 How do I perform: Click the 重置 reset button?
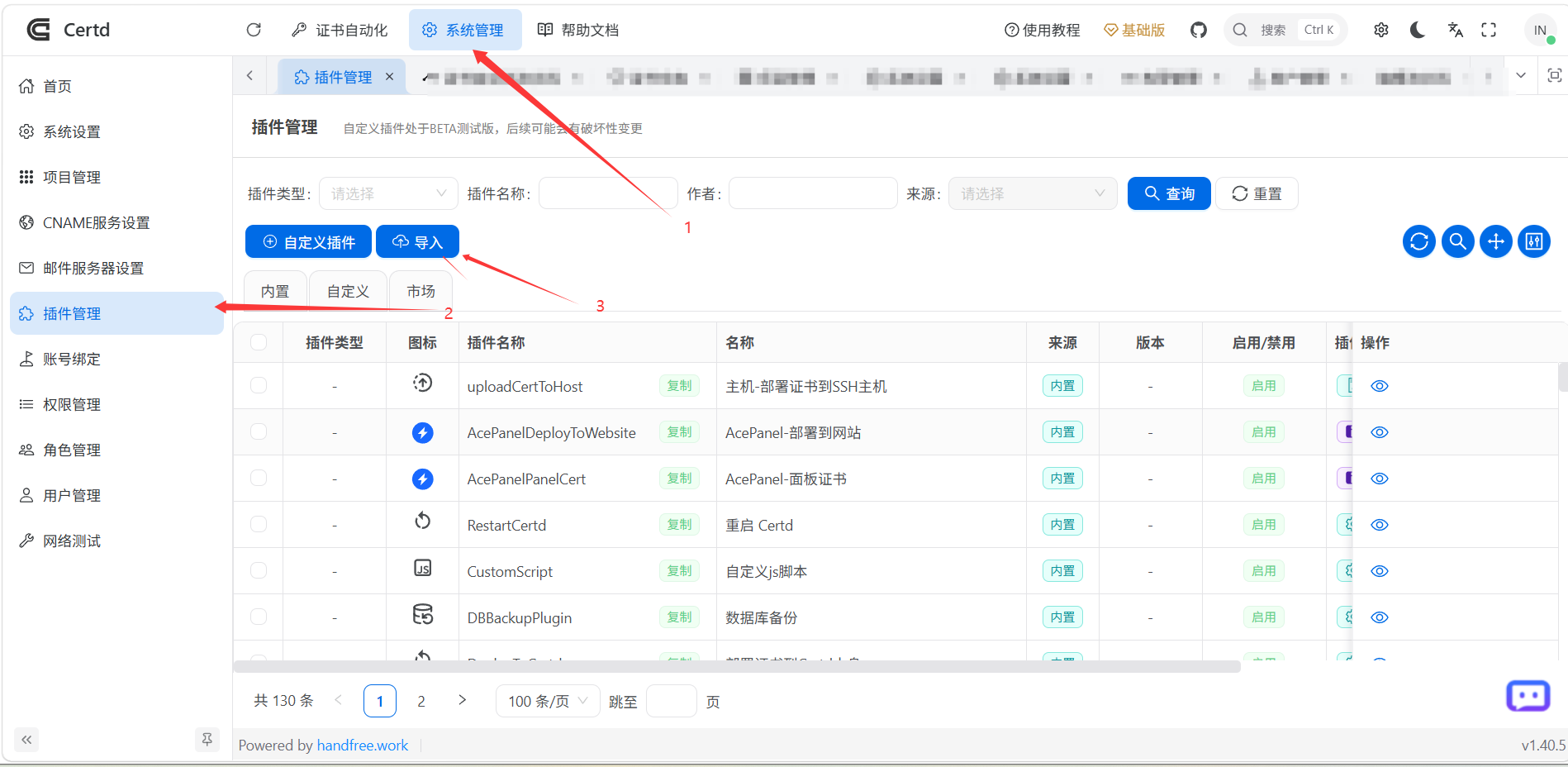coord(1257,193)
